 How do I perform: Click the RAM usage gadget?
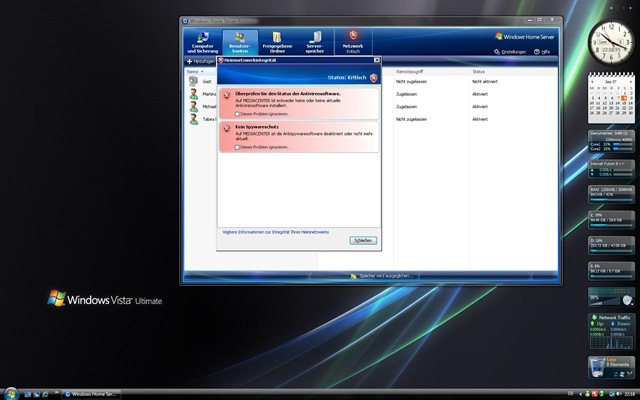point(611,194)
